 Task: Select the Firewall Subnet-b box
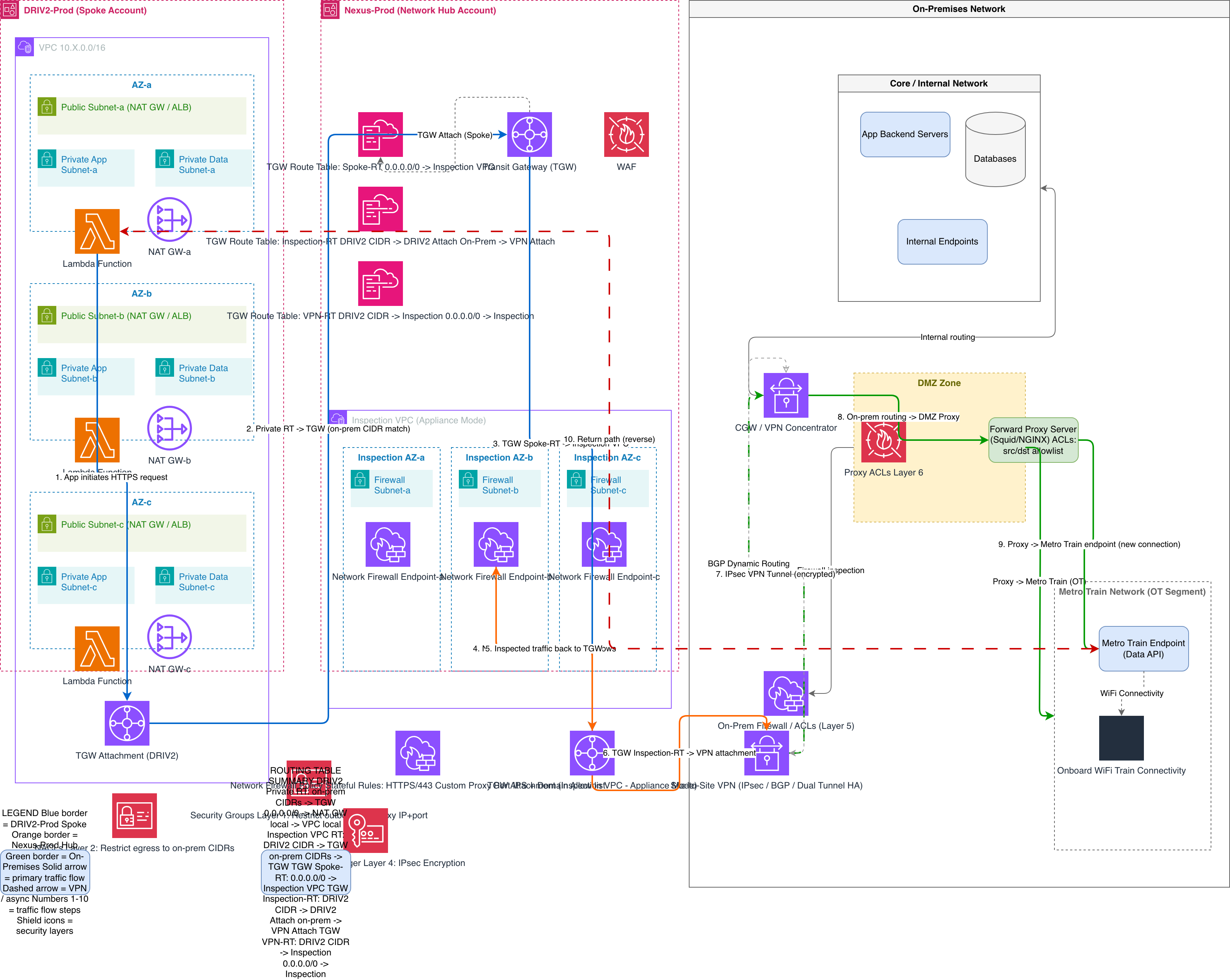[500, 488]
